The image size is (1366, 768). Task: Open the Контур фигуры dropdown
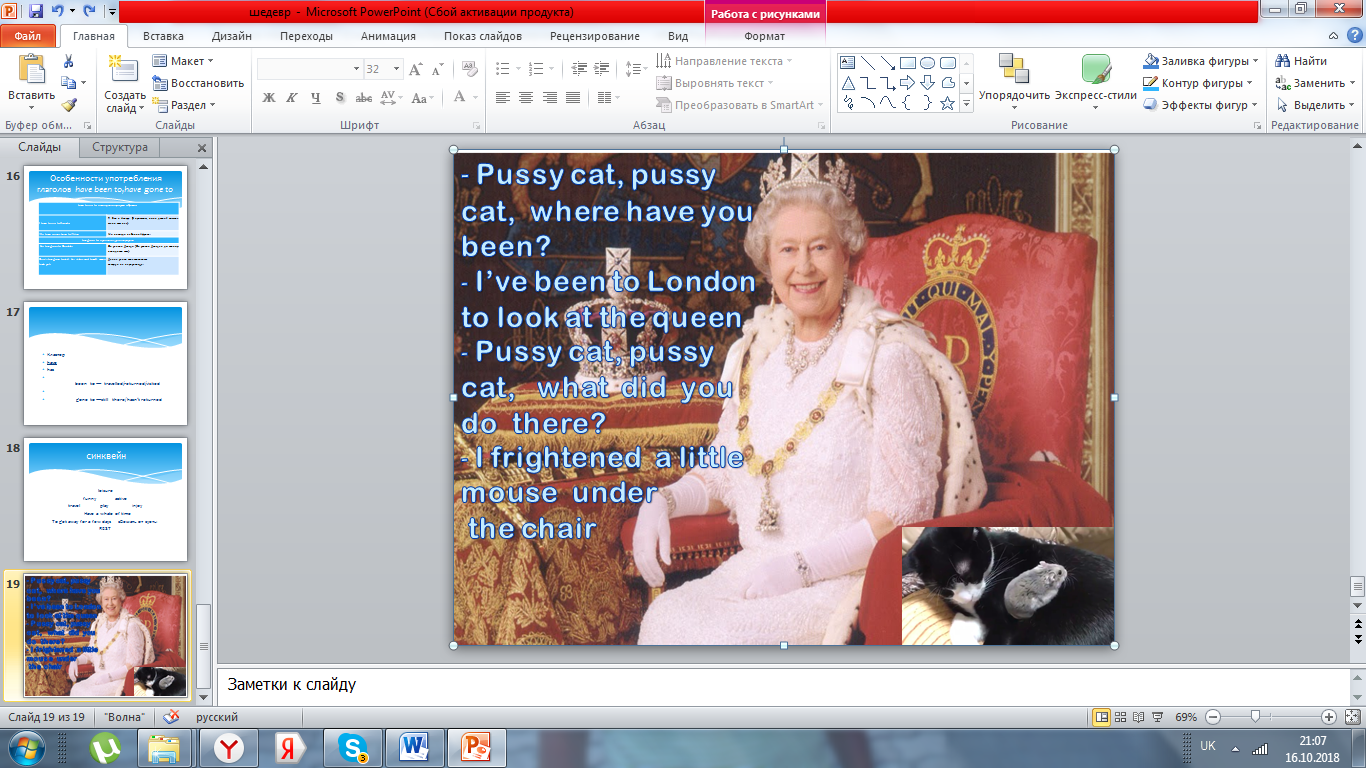pyautogui.click(x=1198, y=83)
